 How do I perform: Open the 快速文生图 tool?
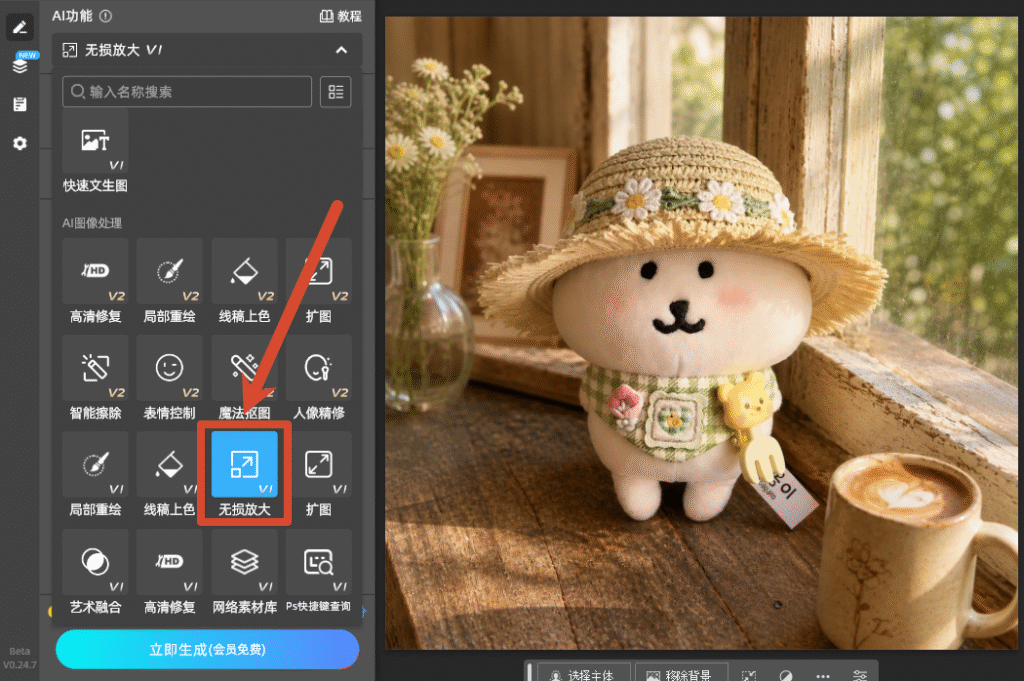tap(95, 152)
